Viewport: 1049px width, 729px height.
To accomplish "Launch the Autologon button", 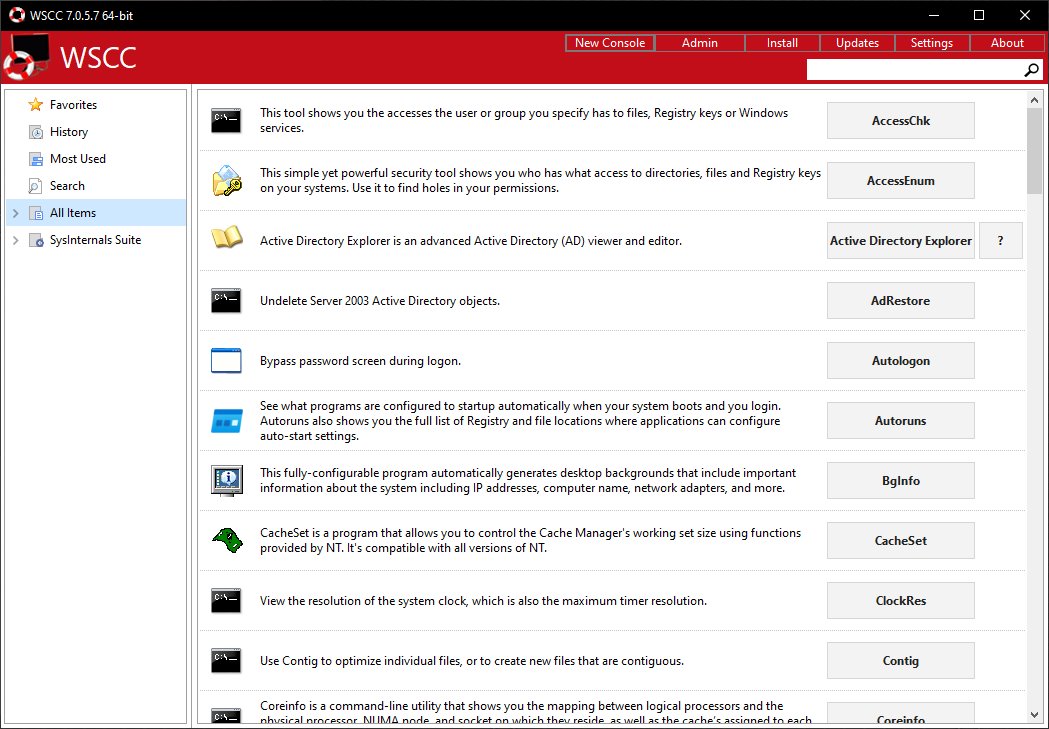I will tap(900, 360).
